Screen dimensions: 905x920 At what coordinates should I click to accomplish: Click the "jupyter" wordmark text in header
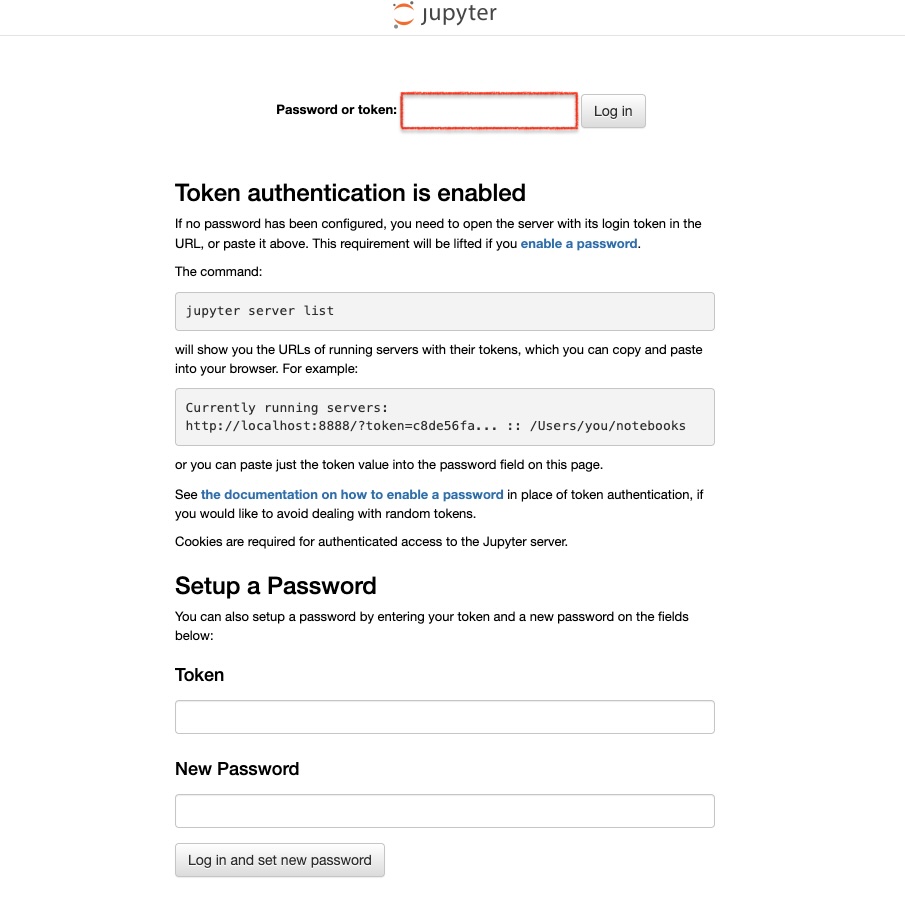[x=459, y=14]
